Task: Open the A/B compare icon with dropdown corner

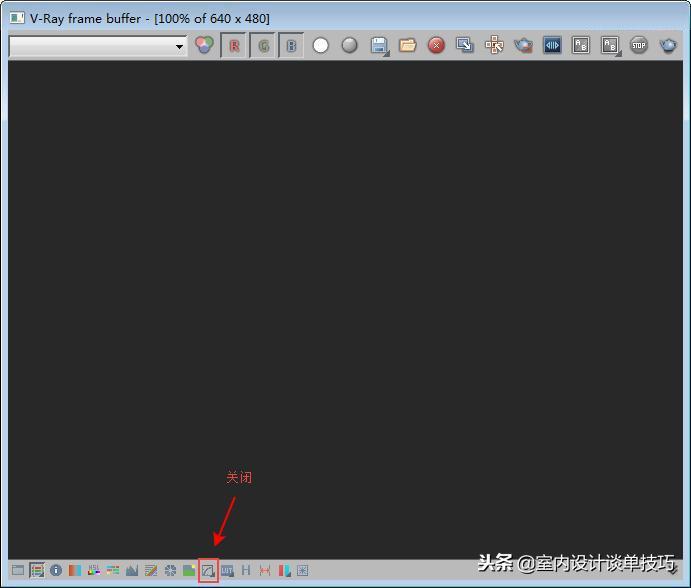Action: coord(611,45)
